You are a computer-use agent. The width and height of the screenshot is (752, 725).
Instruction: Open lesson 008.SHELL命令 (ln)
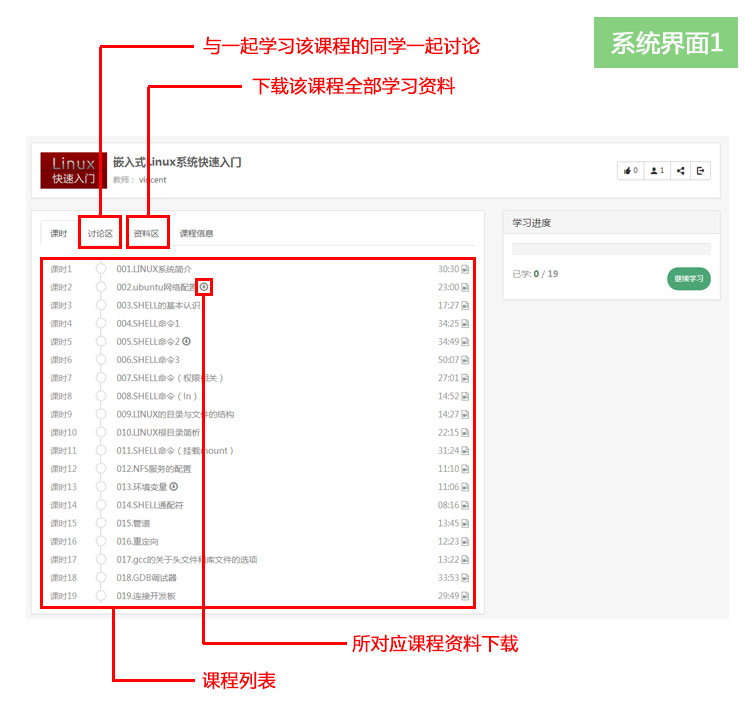click(x=157, y=396)
